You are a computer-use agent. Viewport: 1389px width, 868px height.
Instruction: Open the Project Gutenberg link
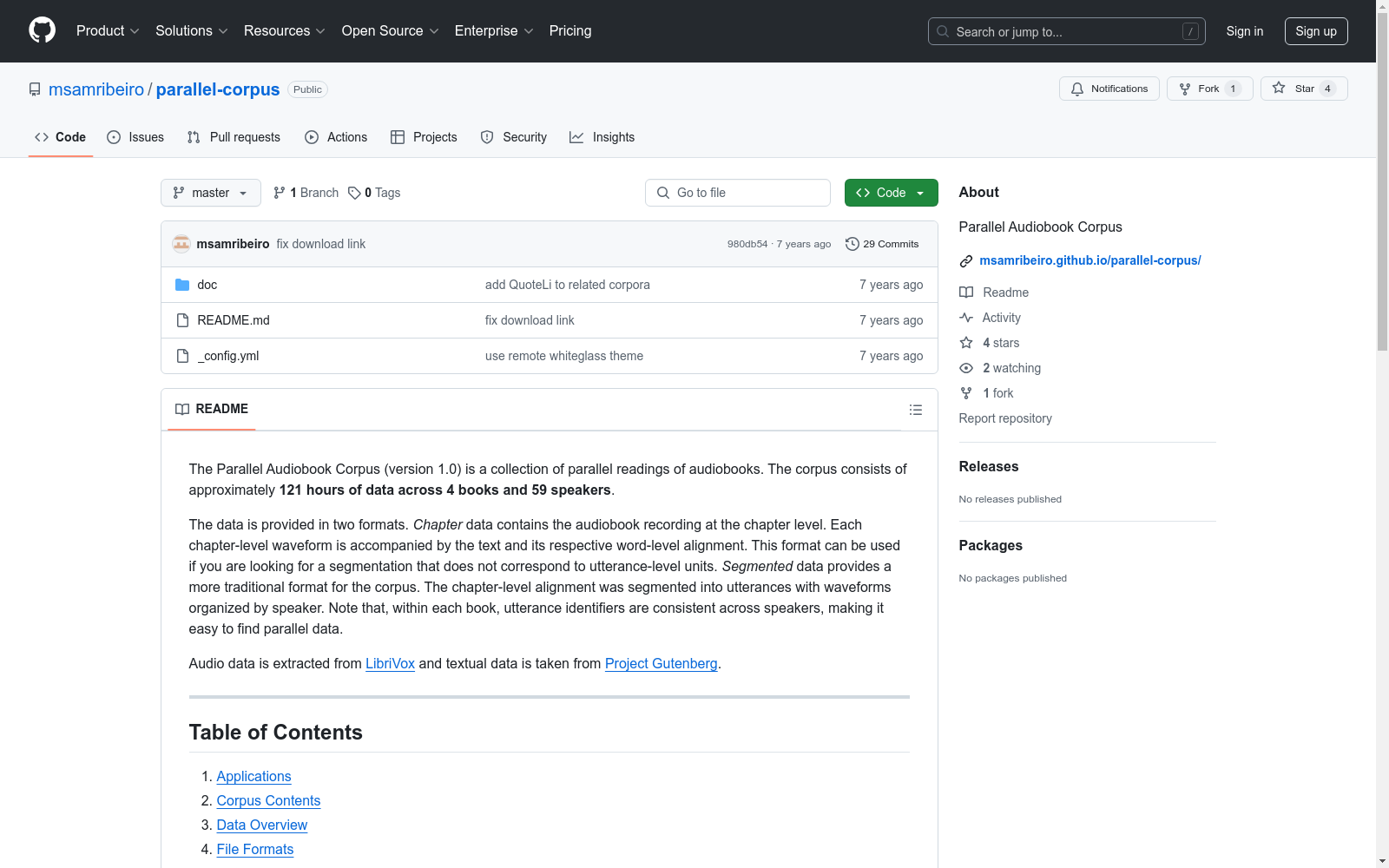coord(662,663)
